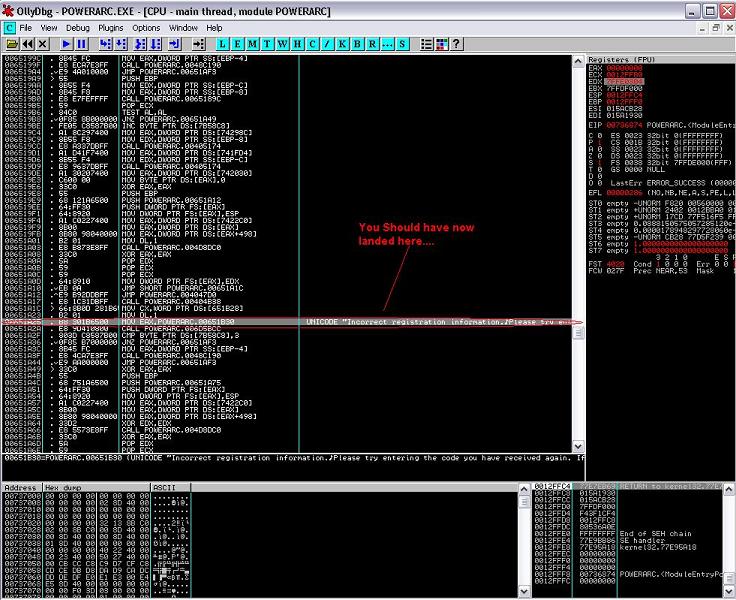Open Appearance options colored grid icon
The height and width of the screenshot is (600, 736).
pyautogui.click(x=442, y=44)
